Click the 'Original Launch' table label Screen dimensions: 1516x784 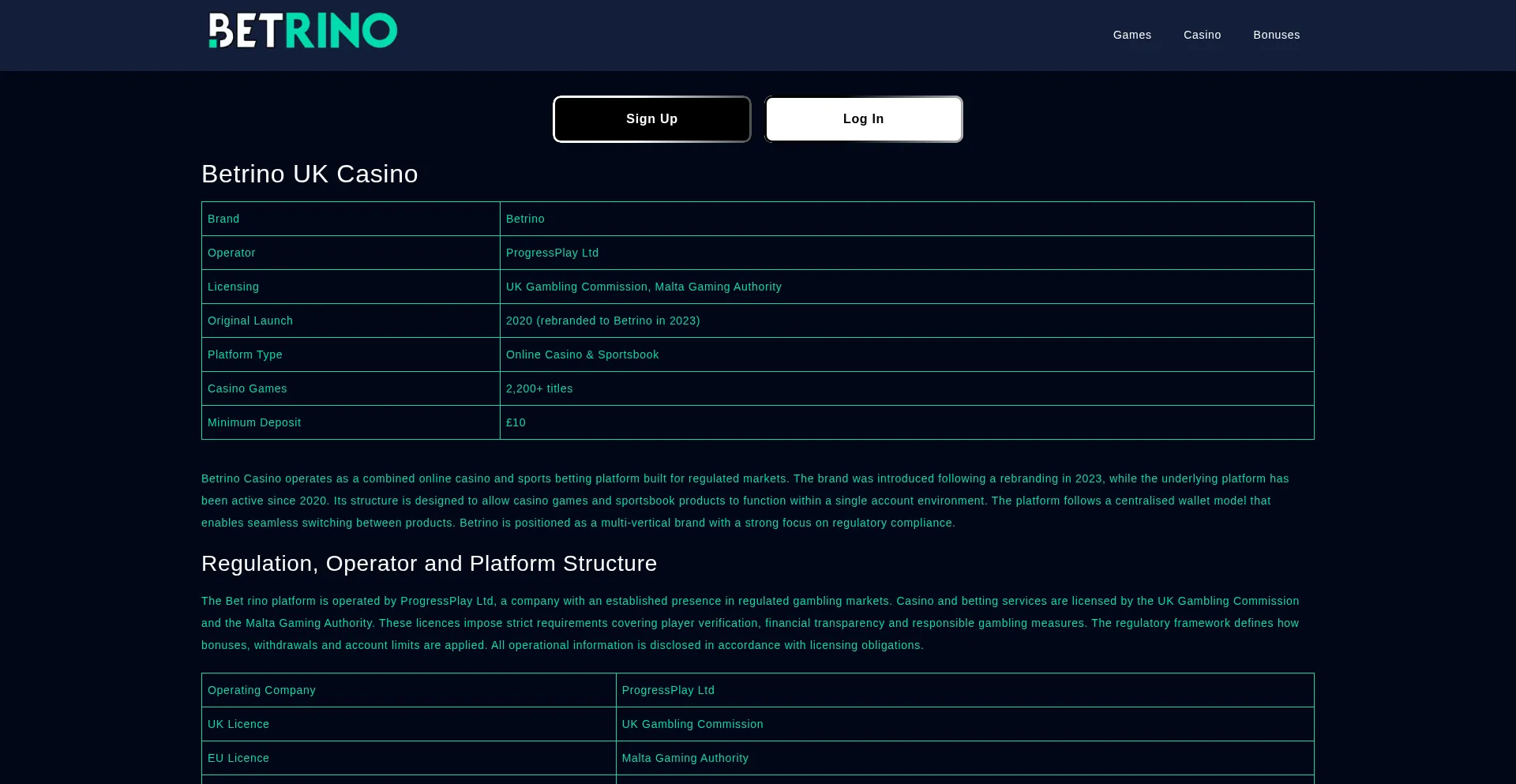tap(250, 321)
